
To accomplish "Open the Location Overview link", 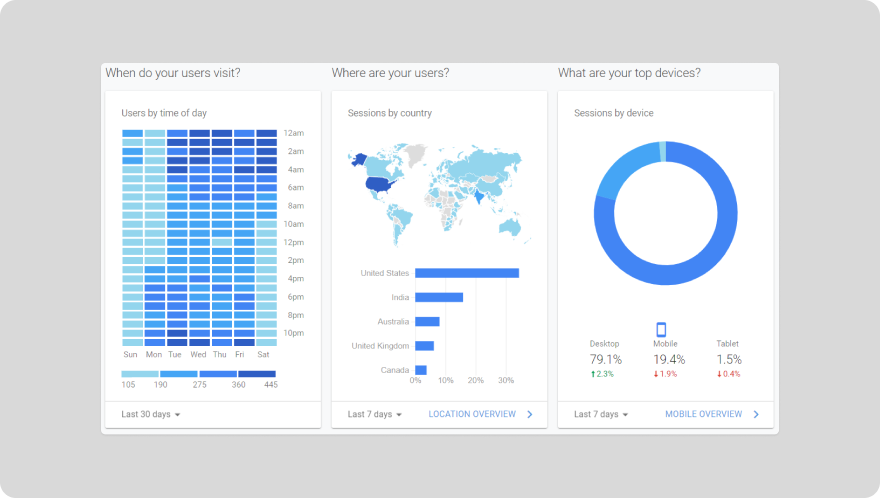I will (x=472, y=414).
